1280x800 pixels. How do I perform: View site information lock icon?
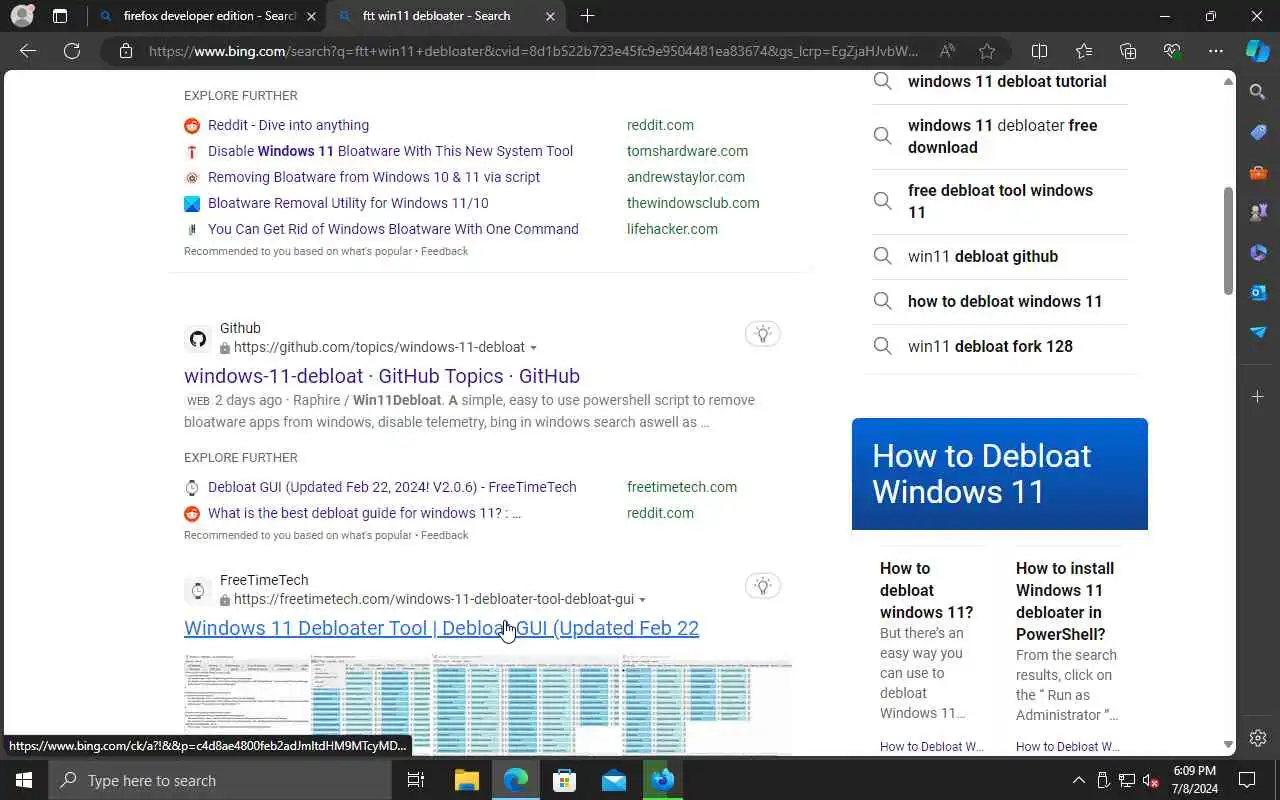point(126,51)
